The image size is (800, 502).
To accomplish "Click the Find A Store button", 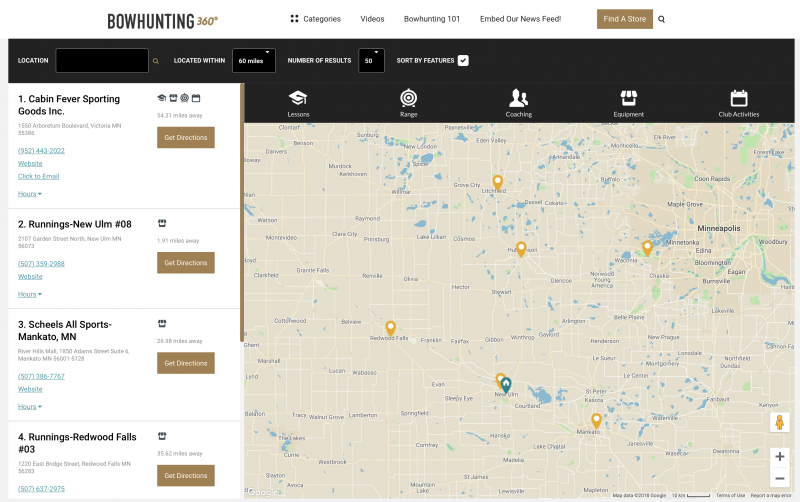I will (624, 19).
